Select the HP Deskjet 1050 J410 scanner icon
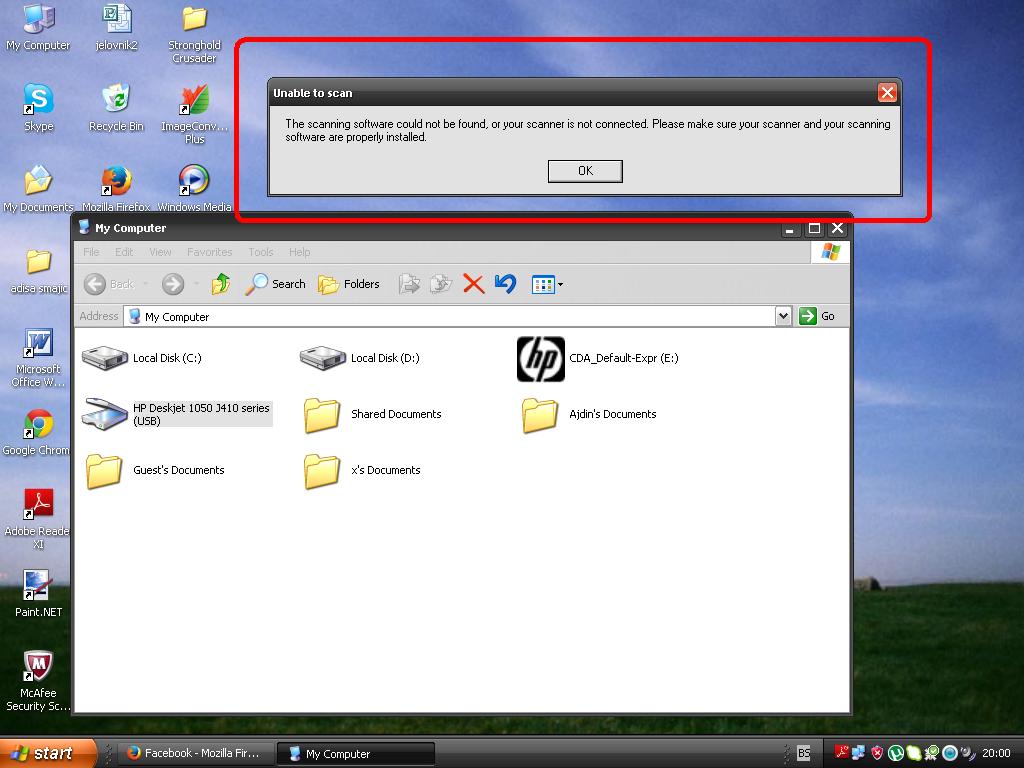Screen dimensions: 1024x768 pyautogui.click(x=104, y=414)
